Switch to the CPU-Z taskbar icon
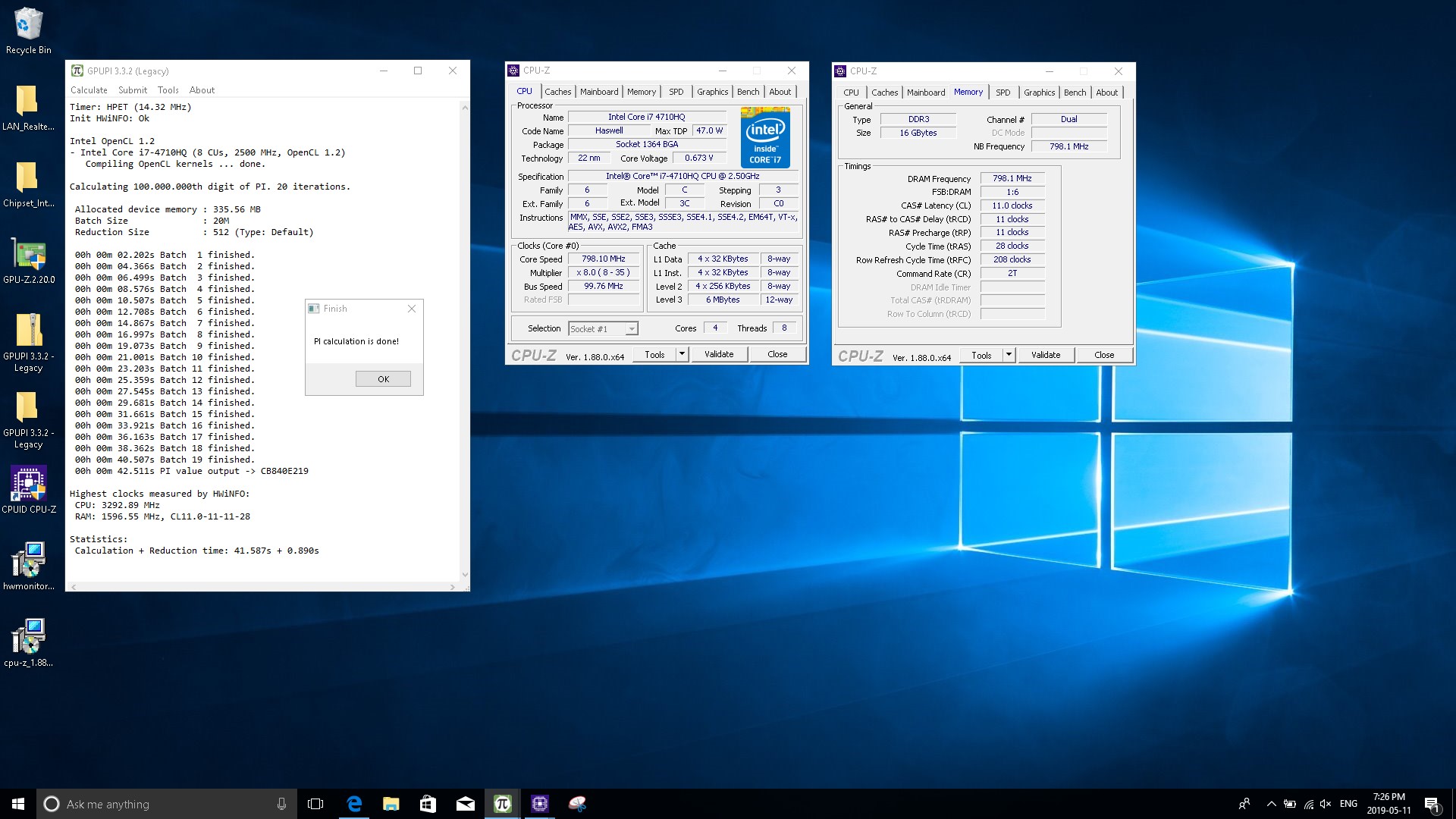Image resolution: width=1456 pixels, height=819 pixels. (539, 804)
